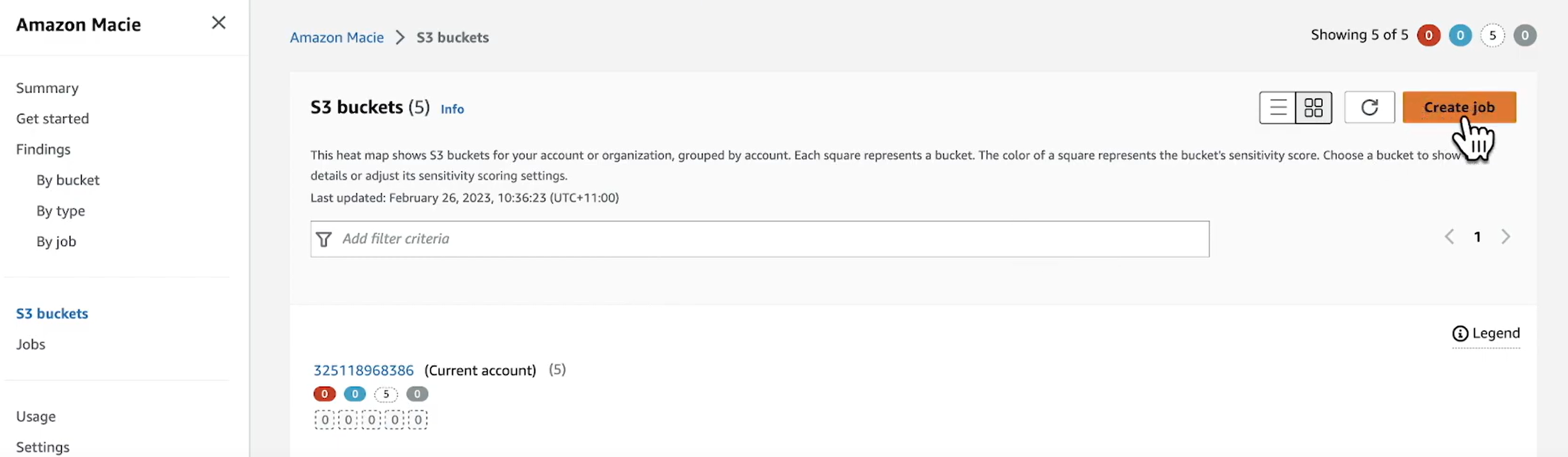Click the gray 0 badge in the header
The image size is (1568, 457).
click(x=1524, y=36)
